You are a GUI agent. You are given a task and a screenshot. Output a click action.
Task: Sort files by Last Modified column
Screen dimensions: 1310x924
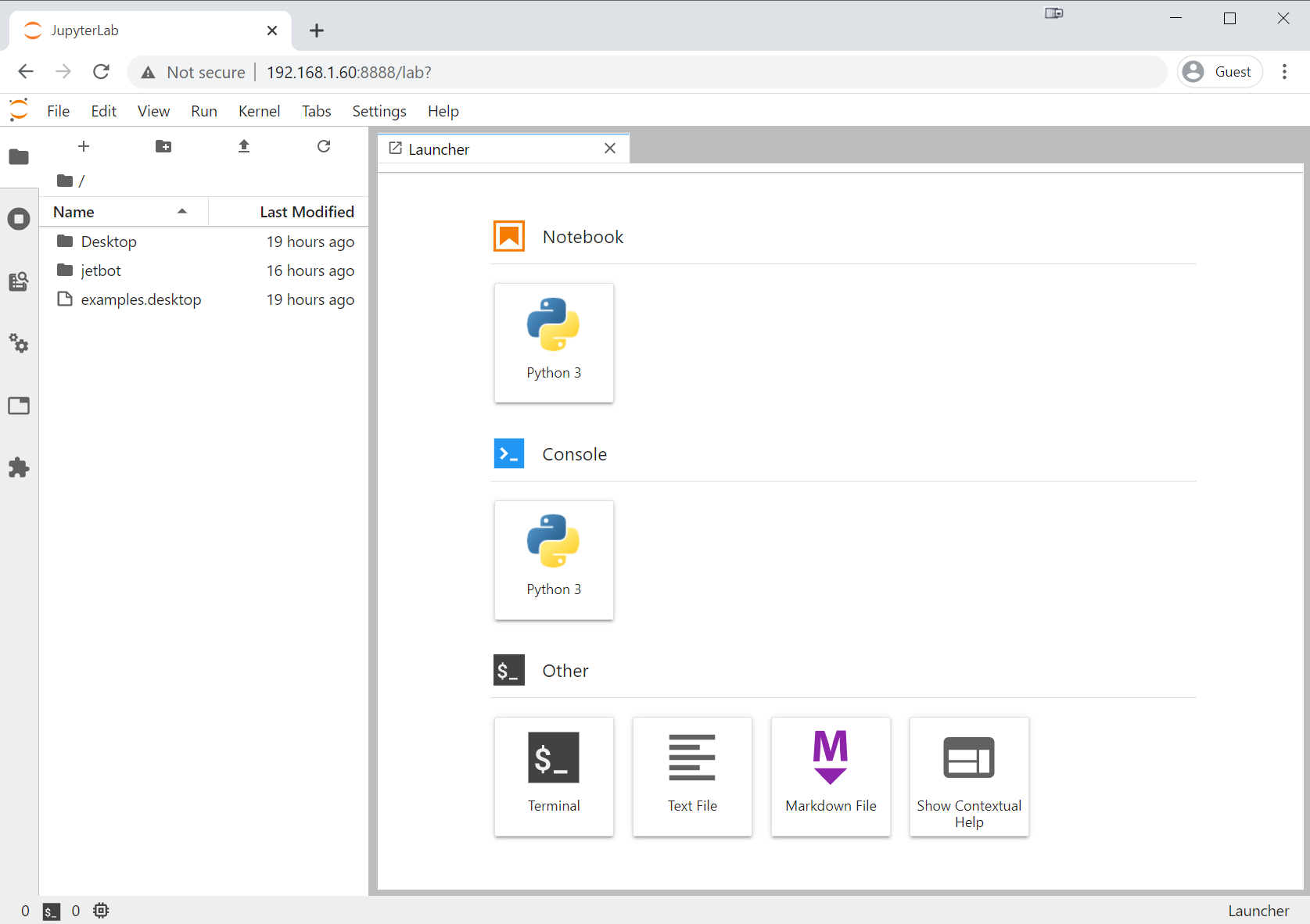point(289,212)
